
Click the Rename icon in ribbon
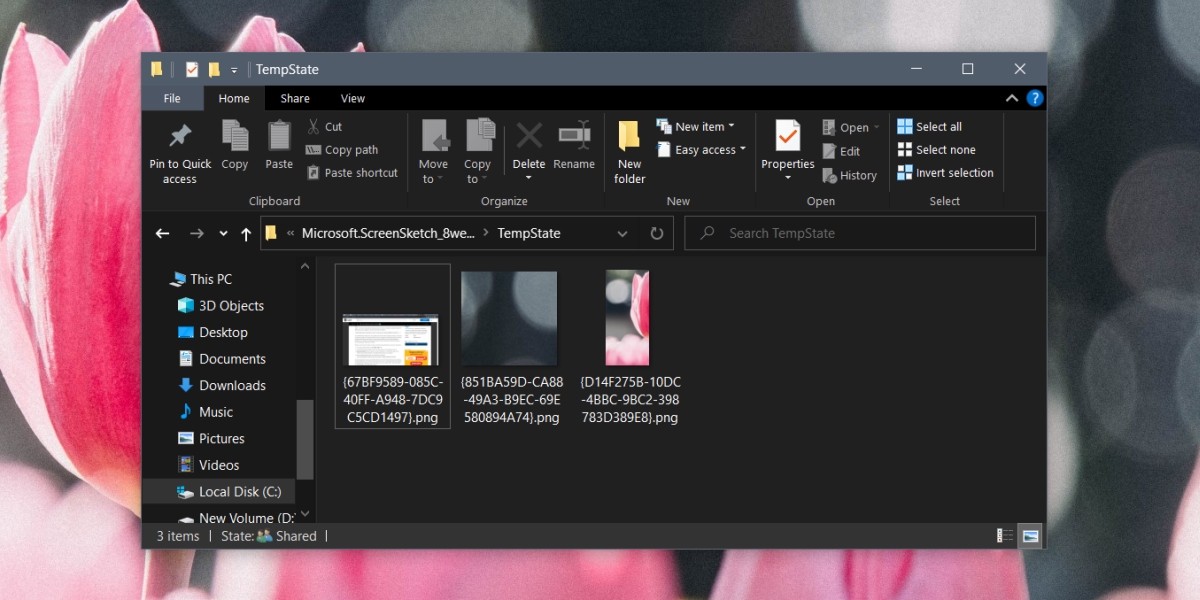coord(574,137)
